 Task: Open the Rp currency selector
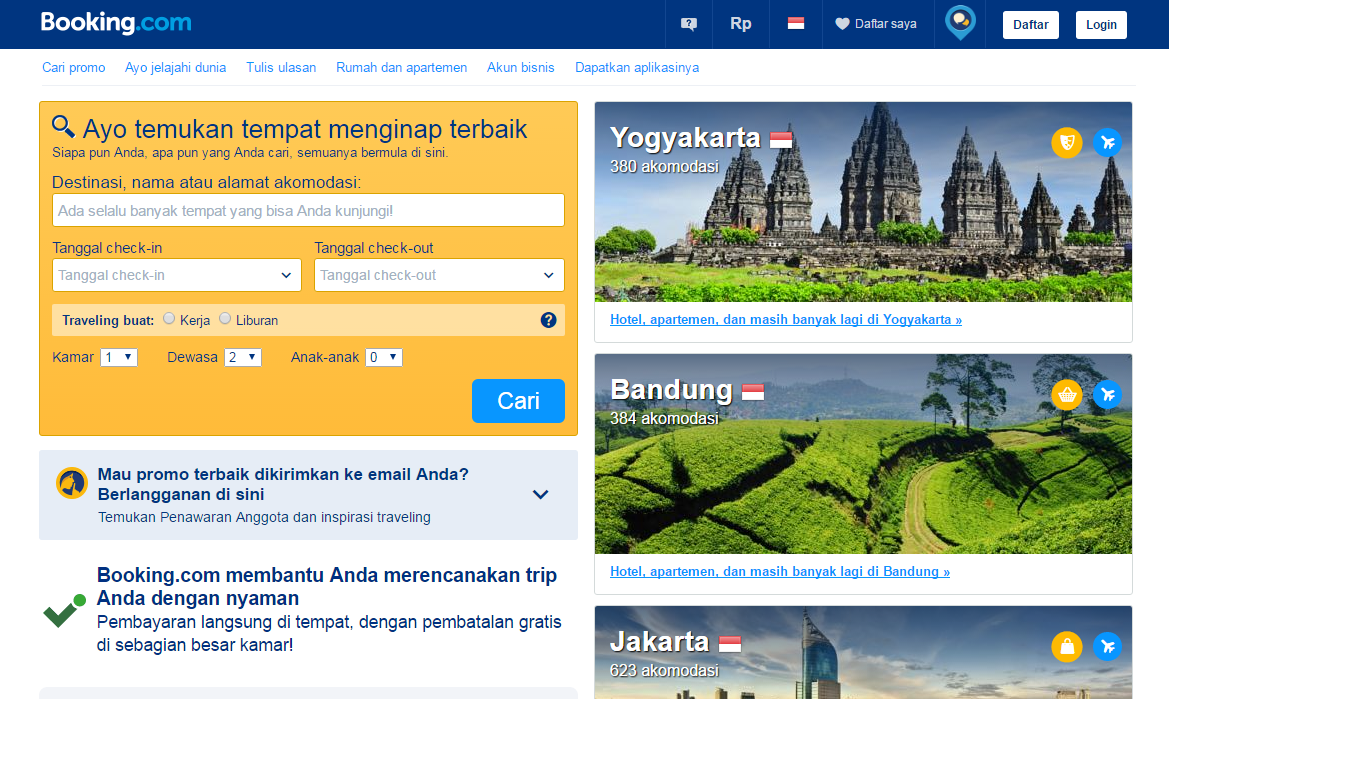[740, 23]
